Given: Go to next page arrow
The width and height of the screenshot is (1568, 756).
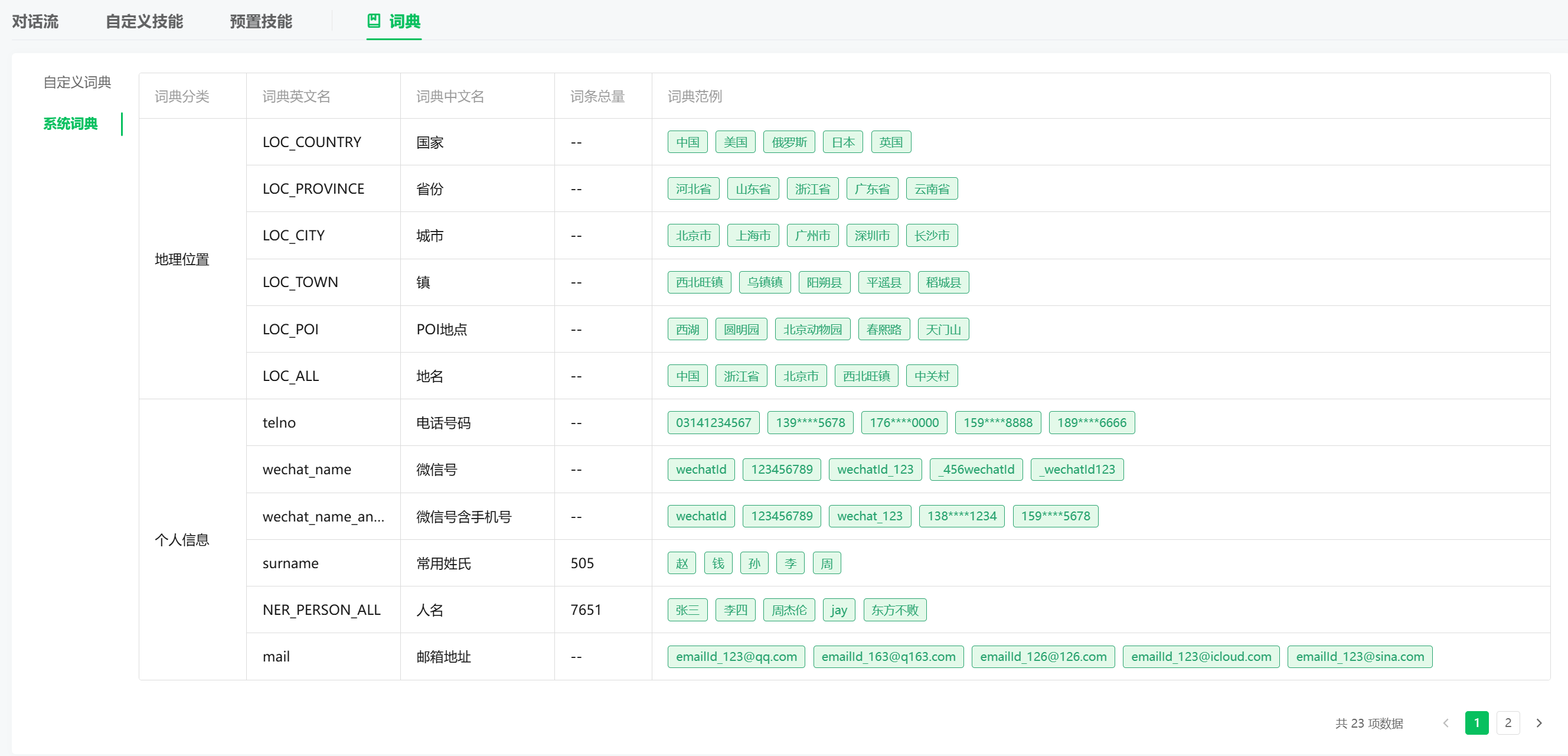Looking at the screenshot, I should click(1539, 723).
